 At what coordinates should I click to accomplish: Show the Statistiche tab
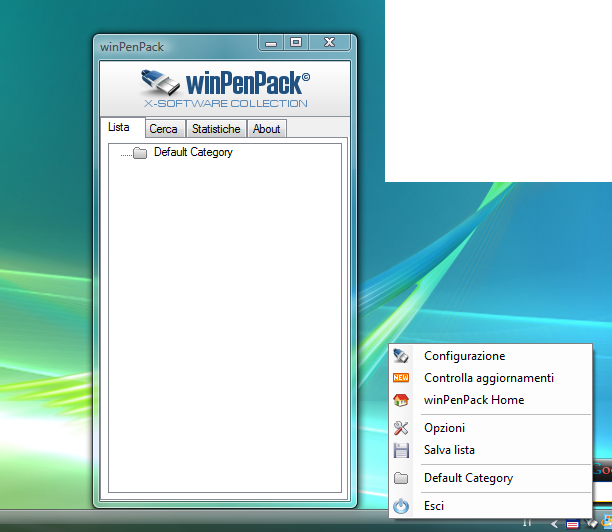[216, 129]
